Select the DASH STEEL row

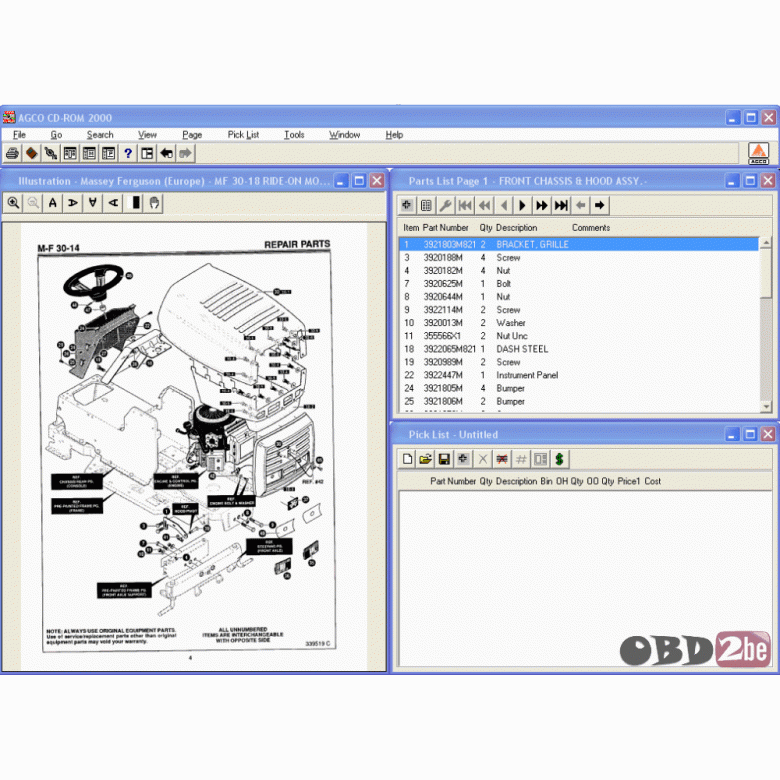coord(579,349)
